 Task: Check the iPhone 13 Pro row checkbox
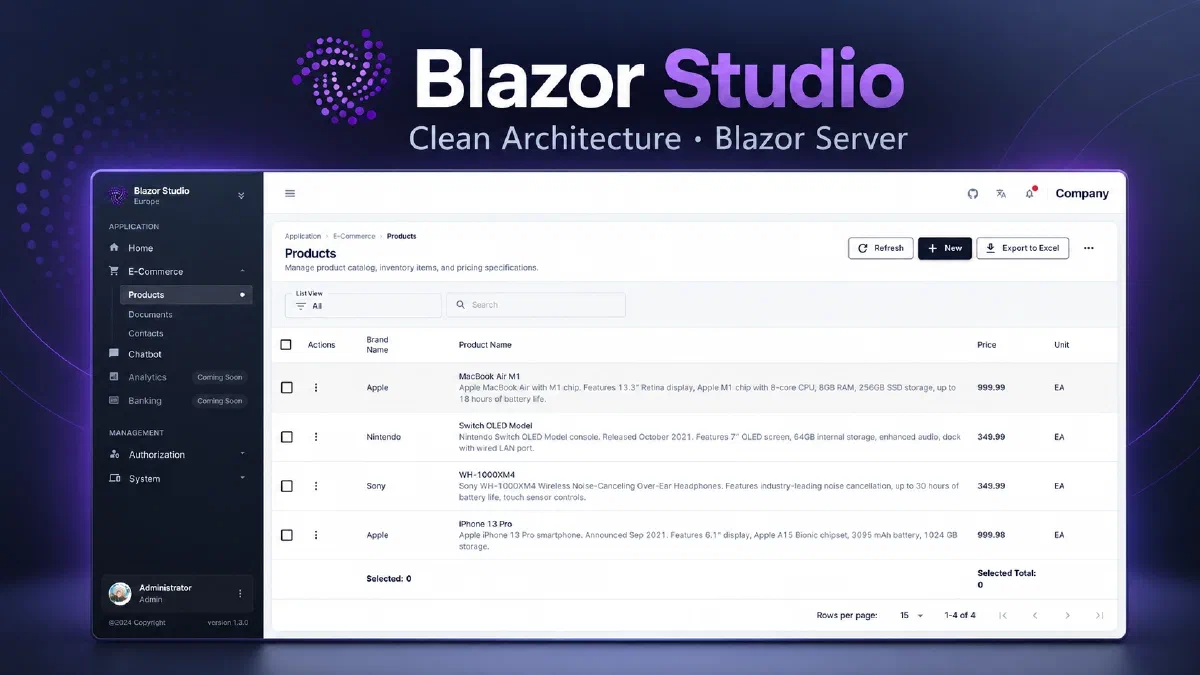(x=287, y=535)
